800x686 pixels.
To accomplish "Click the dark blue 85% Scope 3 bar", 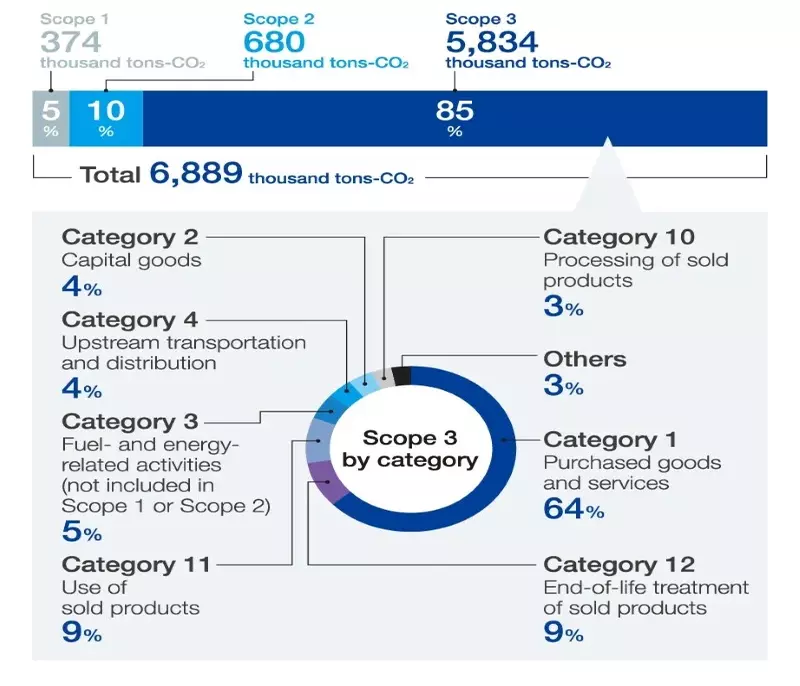I will (455, 119).
